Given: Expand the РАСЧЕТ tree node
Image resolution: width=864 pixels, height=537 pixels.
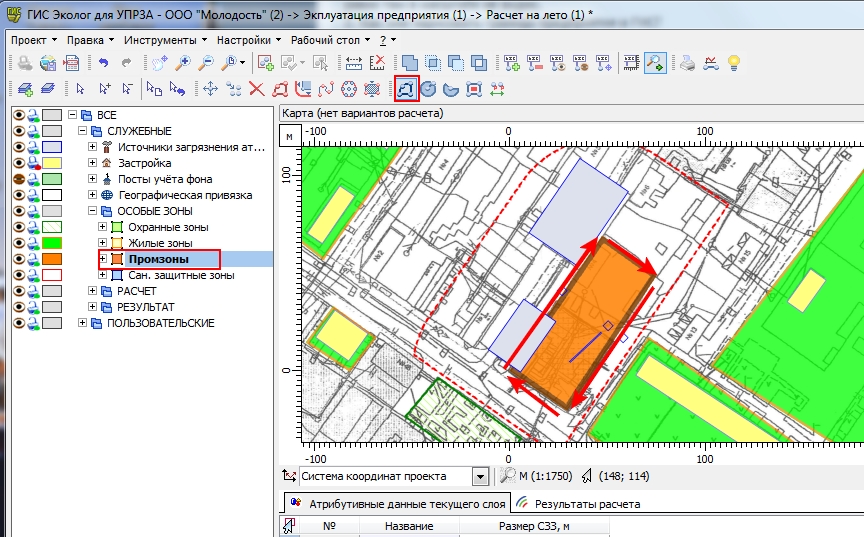Looking at the screenshot, I should click(x=92, y=291).
